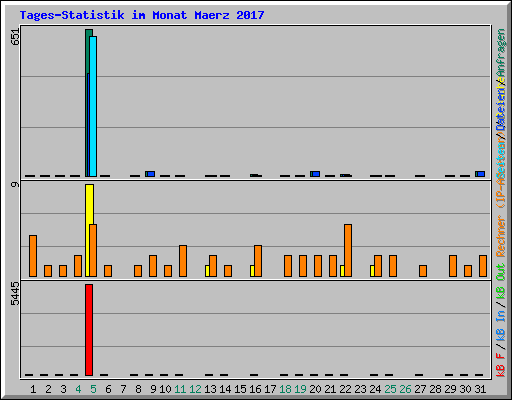Screen dimensions: 512x400
Task: Click the blue Dateien bar on day 31
Action: [x=481, y=174]
